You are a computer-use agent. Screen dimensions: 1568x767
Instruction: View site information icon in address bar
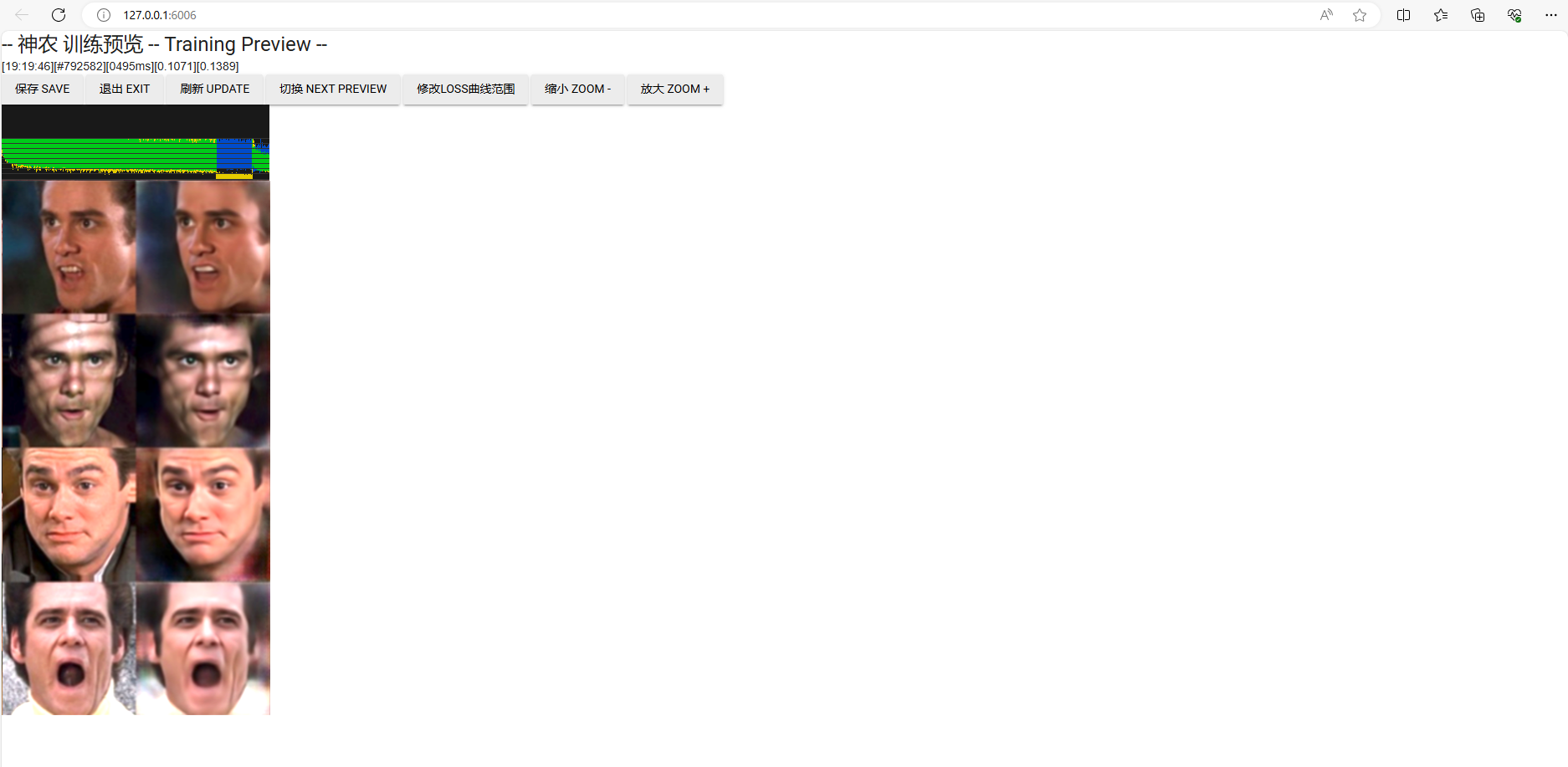104,15
